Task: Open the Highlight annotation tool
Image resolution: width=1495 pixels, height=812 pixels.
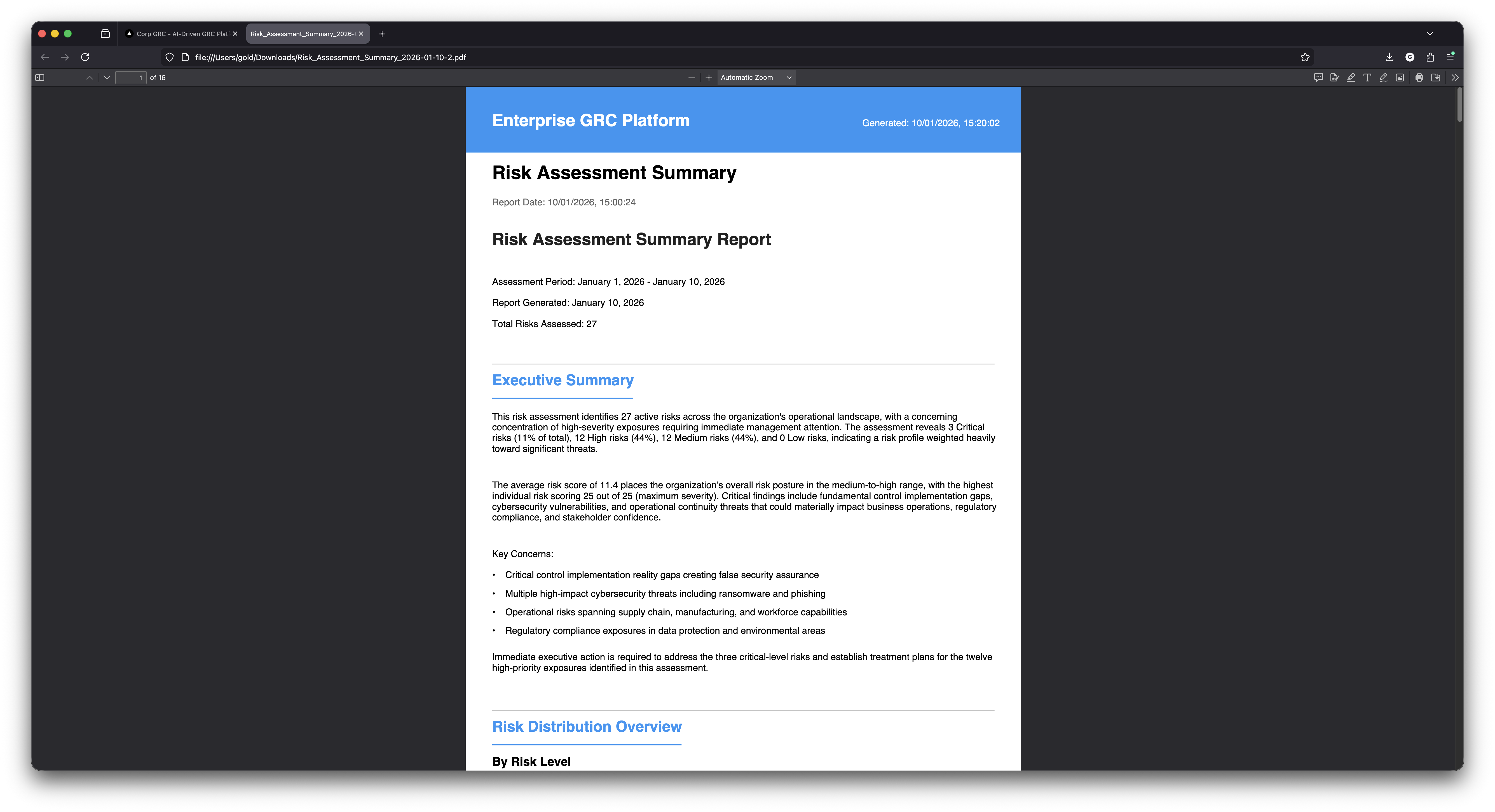Action: point(1351,77)
